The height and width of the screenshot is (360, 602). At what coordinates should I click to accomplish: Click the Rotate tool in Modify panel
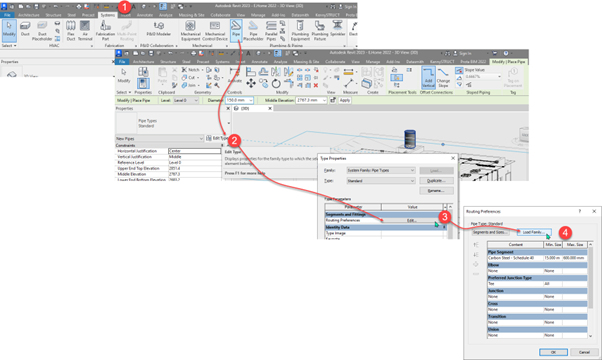point(276,83)
